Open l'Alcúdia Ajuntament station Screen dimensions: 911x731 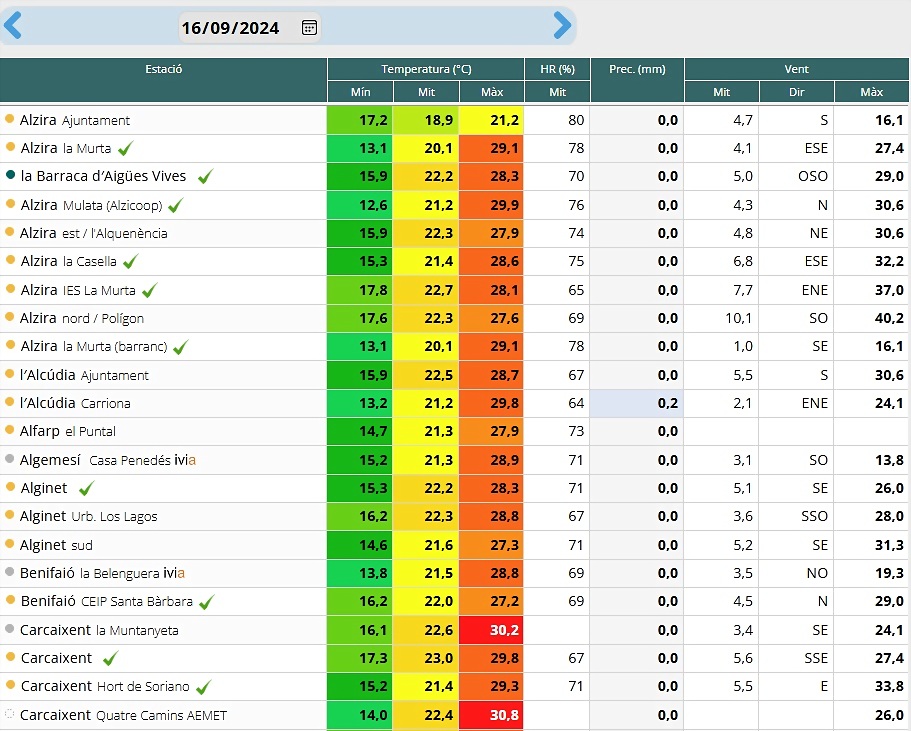coord(84,375)
